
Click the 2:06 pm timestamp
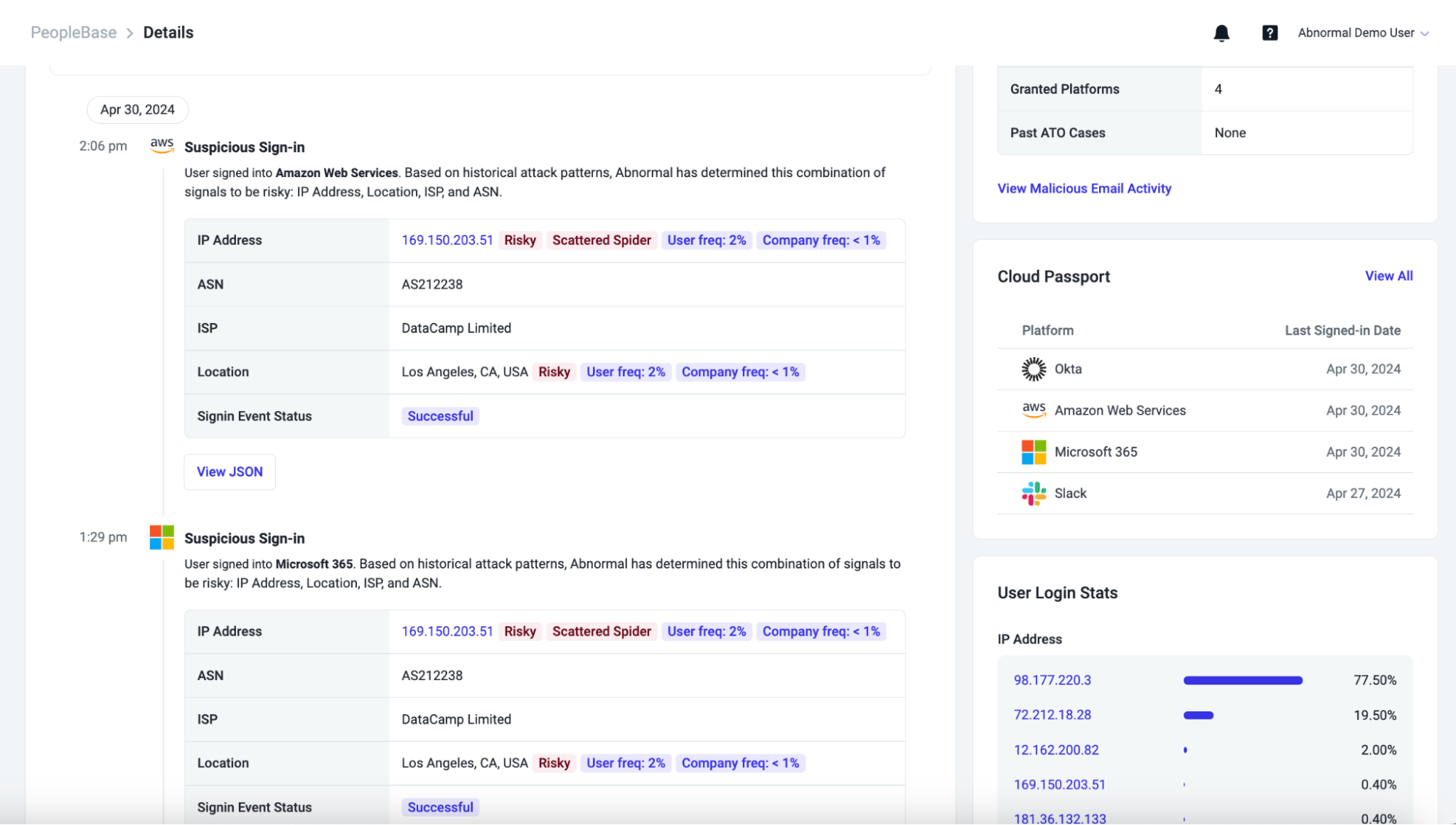(103, 146)
